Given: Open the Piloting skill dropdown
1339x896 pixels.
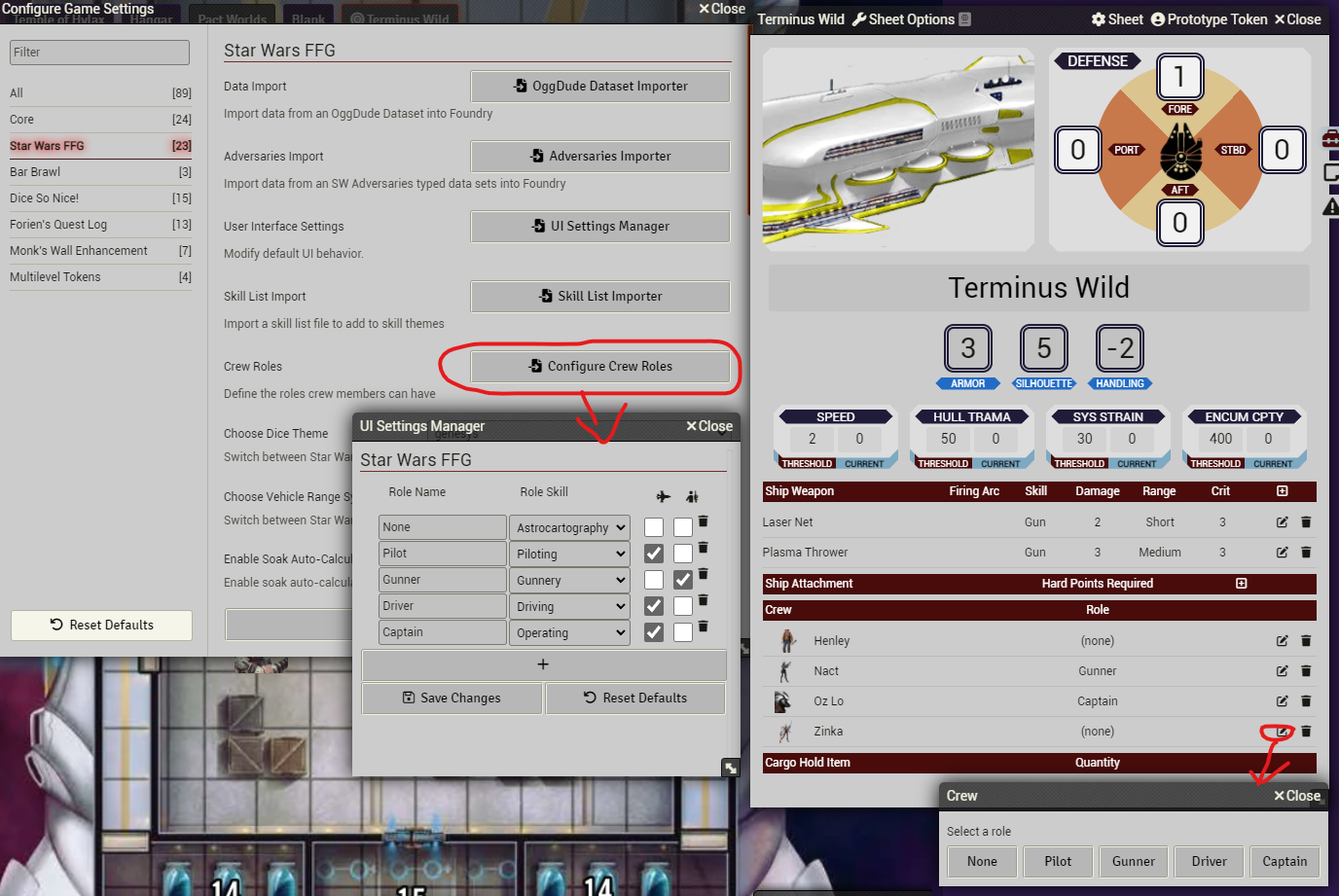Looking at the screenshot, I should [569, 553].
